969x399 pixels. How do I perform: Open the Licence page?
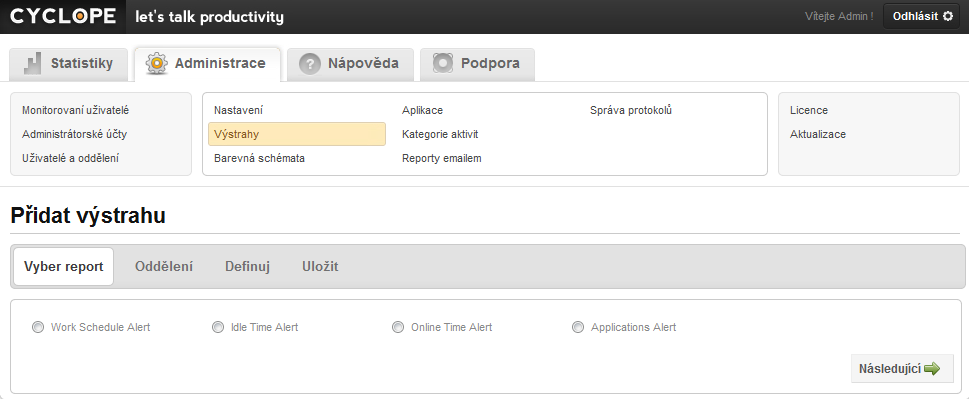(809, 111)
